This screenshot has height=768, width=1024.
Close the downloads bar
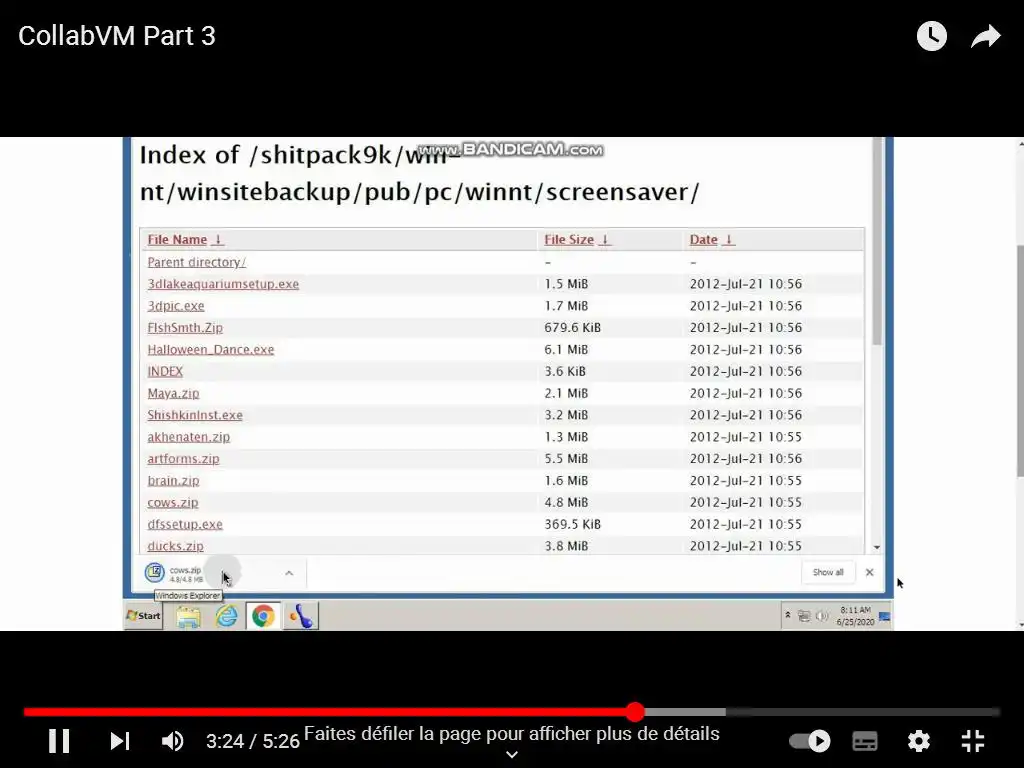869,572
